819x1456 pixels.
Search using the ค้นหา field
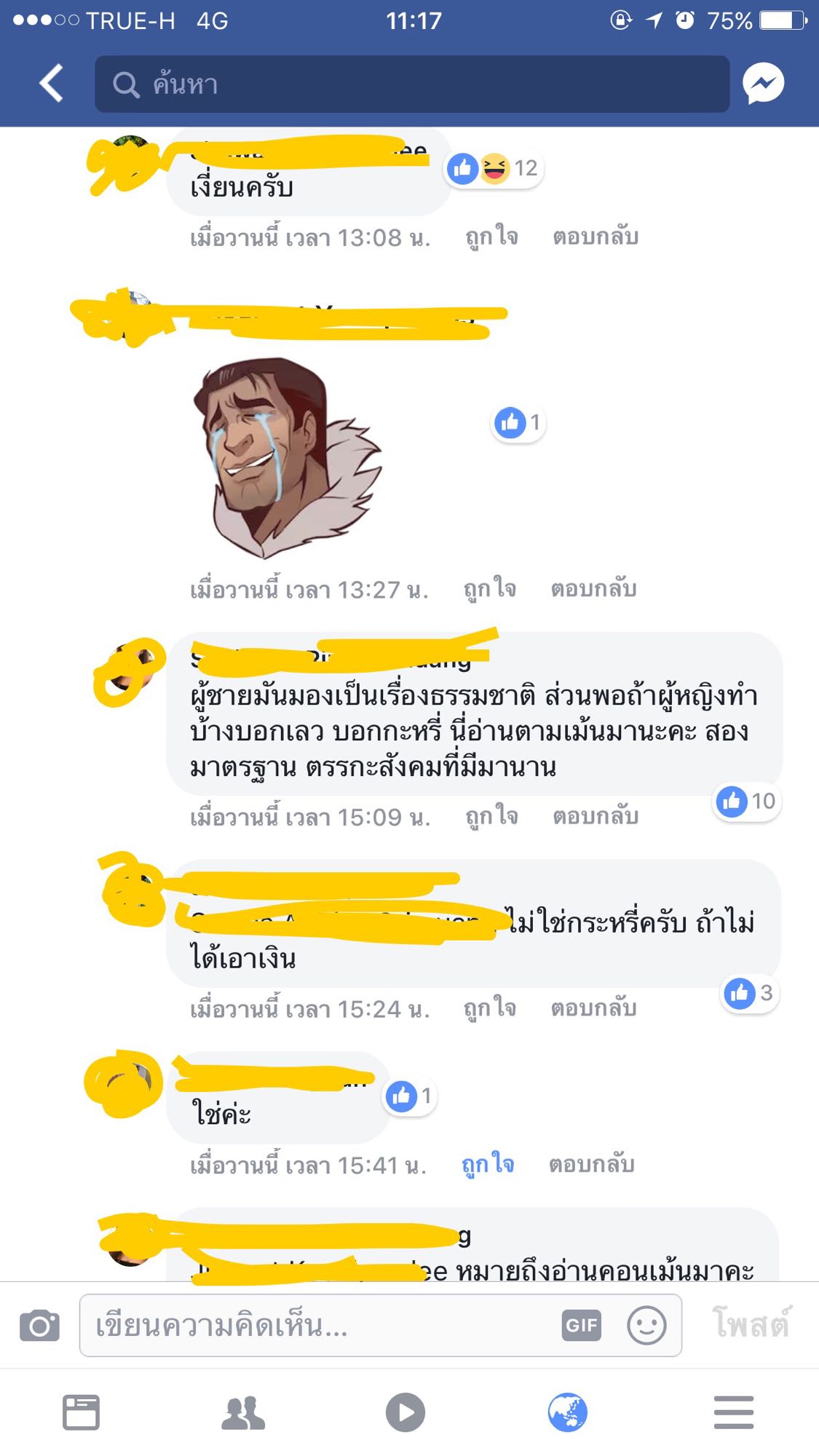pyautogui.click(x=412, y=84)
